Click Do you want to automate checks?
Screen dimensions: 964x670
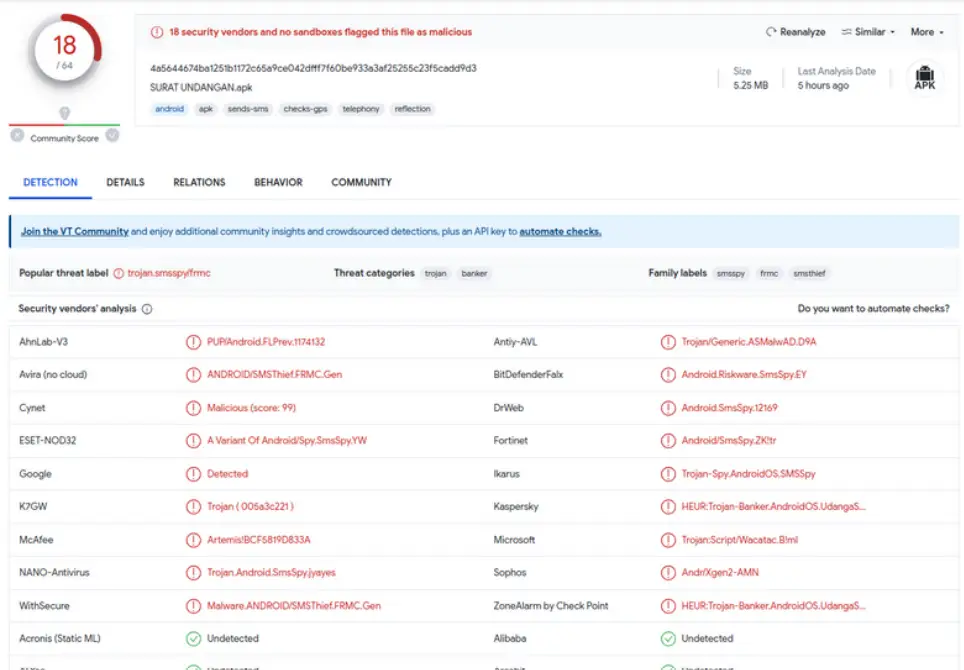[873, 308]
